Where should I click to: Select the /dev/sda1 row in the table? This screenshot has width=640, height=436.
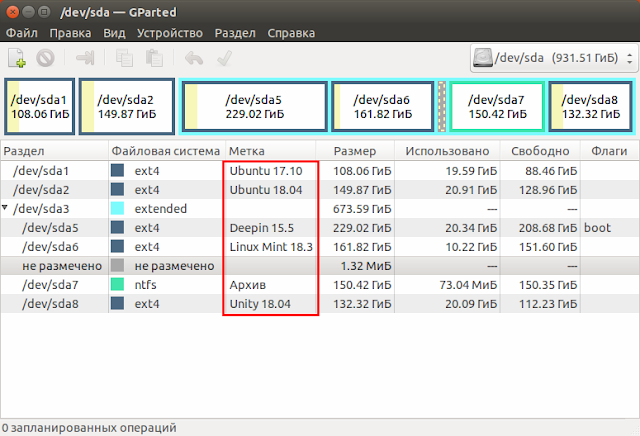(x=320, y=171)
